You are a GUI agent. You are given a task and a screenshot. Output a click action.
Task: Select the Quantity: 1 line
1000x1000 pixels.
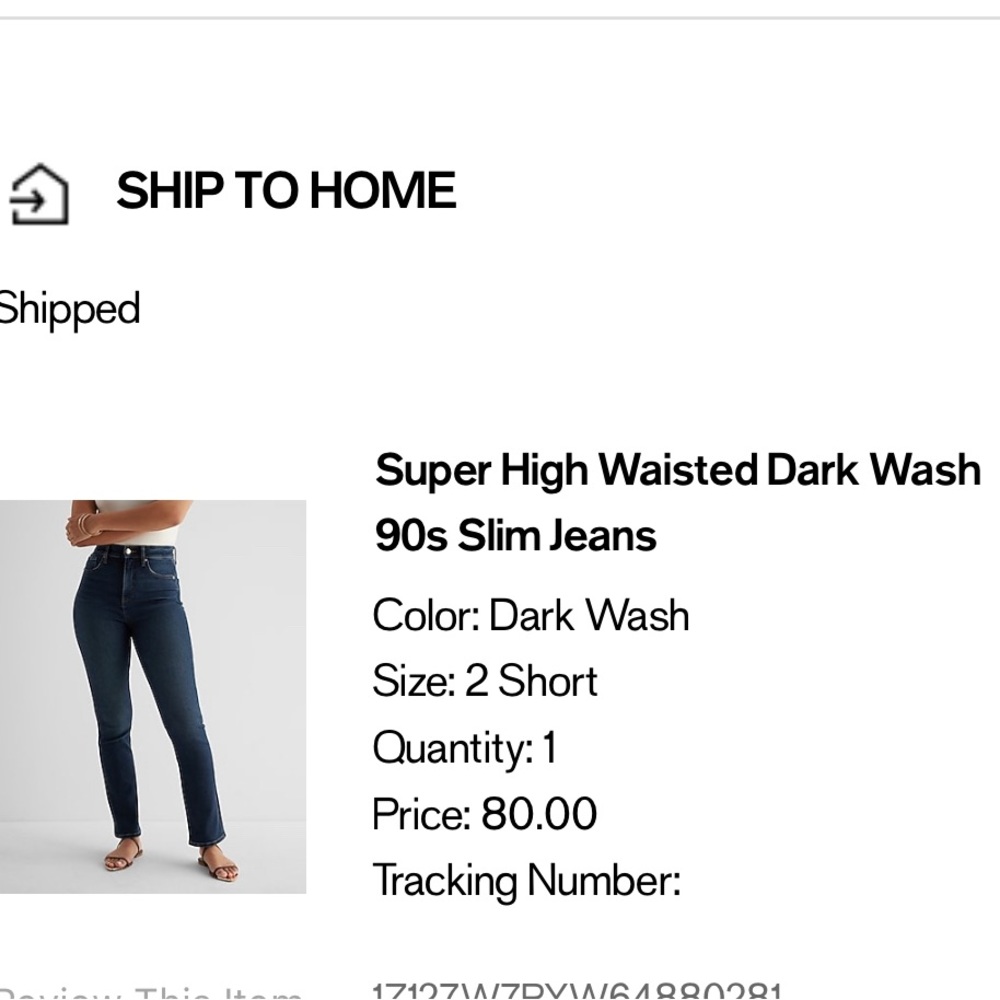click(x=465, y=747)
